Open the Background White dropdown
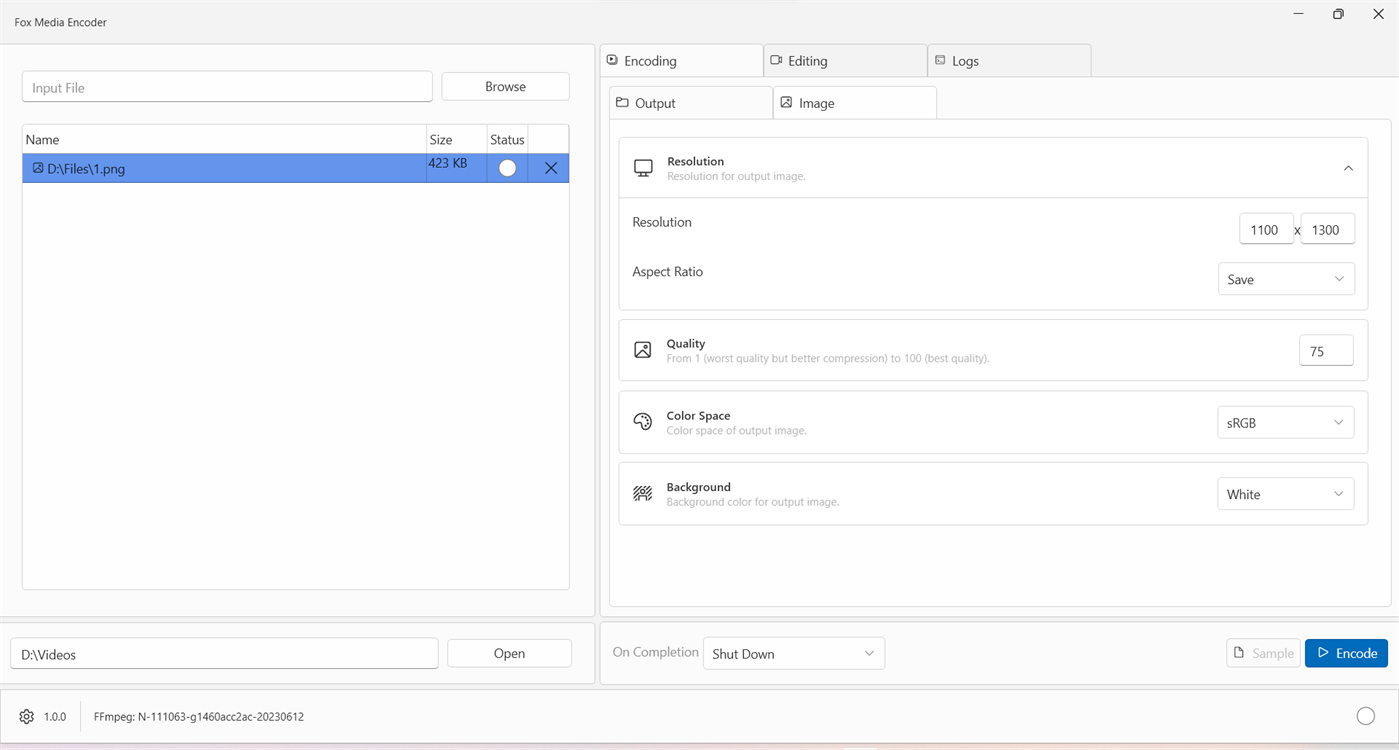1399x750 pixels. pyautogui.click(x=1286, y=494)
